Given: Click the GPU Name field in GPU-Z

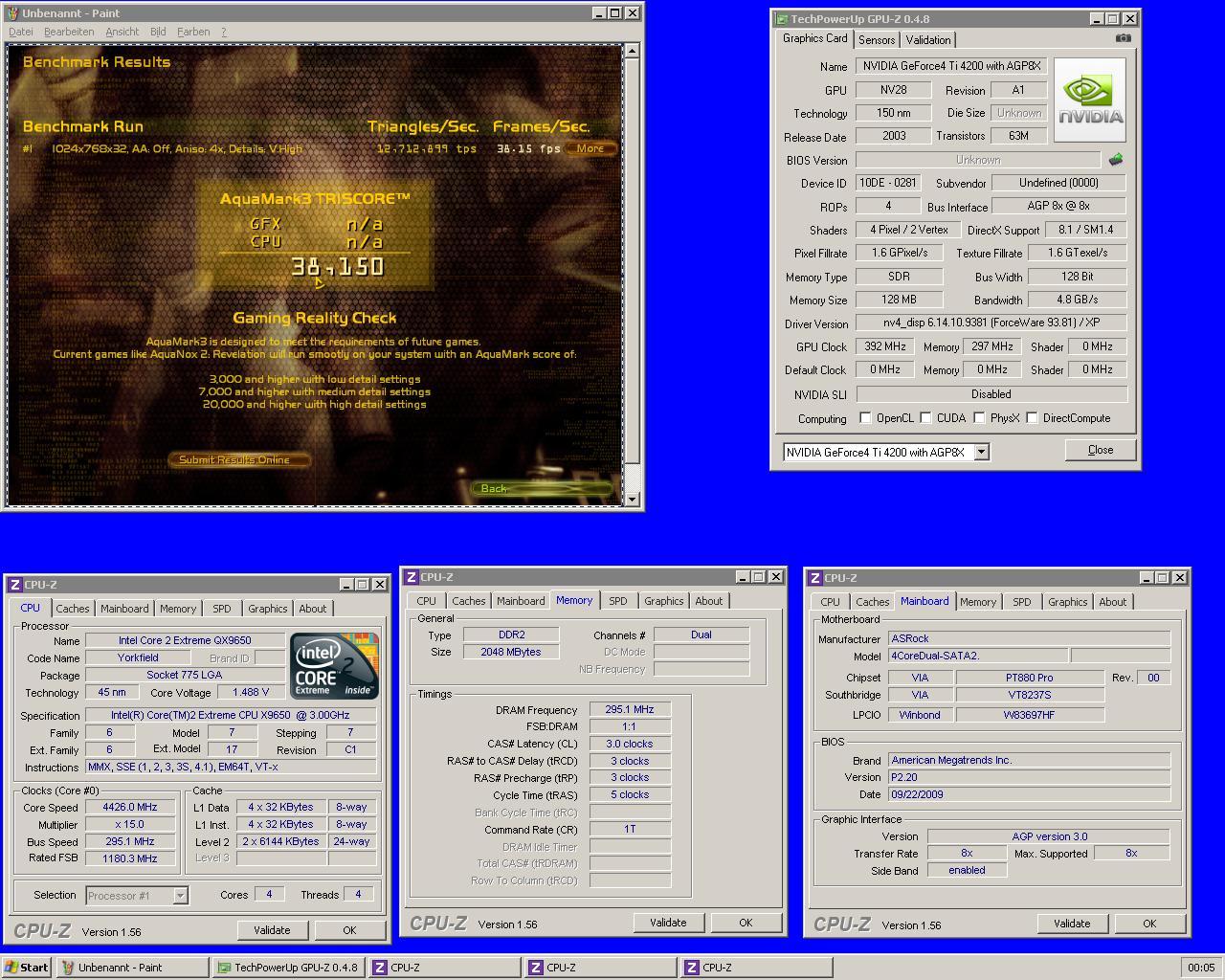Looking at the screenshot, I should [951, 66].
